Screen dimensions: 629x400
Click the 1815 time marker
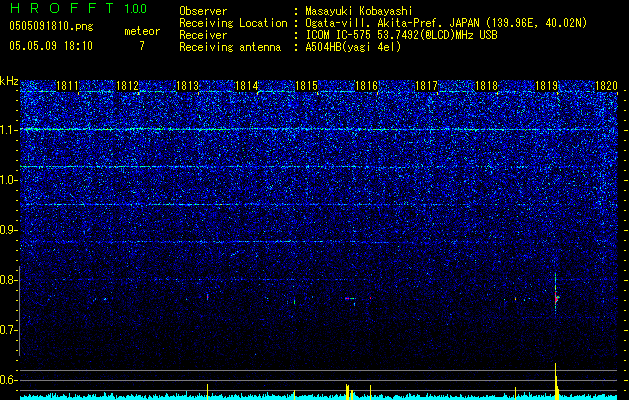click(x=307, y=87)
